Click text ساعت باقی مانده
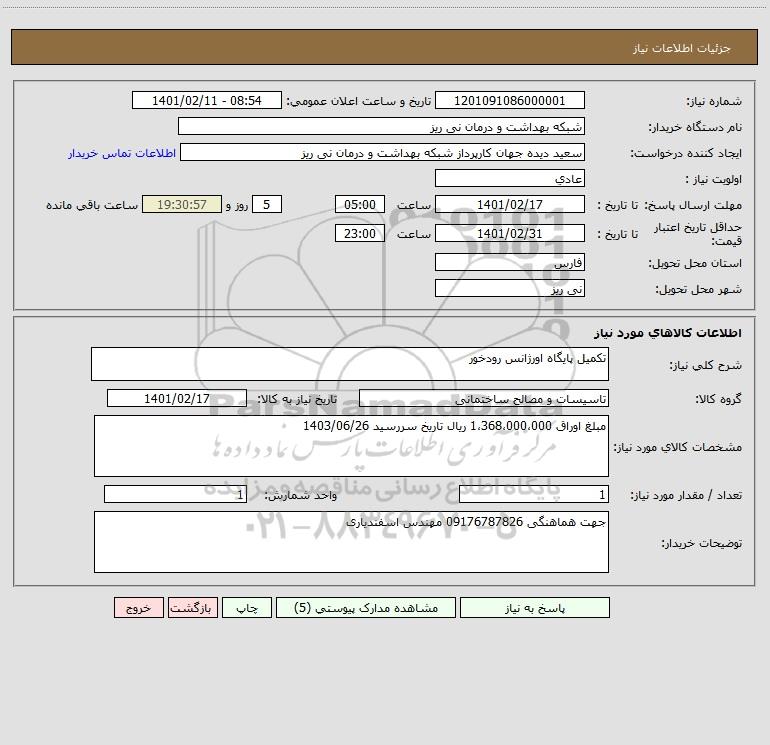Screen dimensions: 770x745 [x=92, y=205]
